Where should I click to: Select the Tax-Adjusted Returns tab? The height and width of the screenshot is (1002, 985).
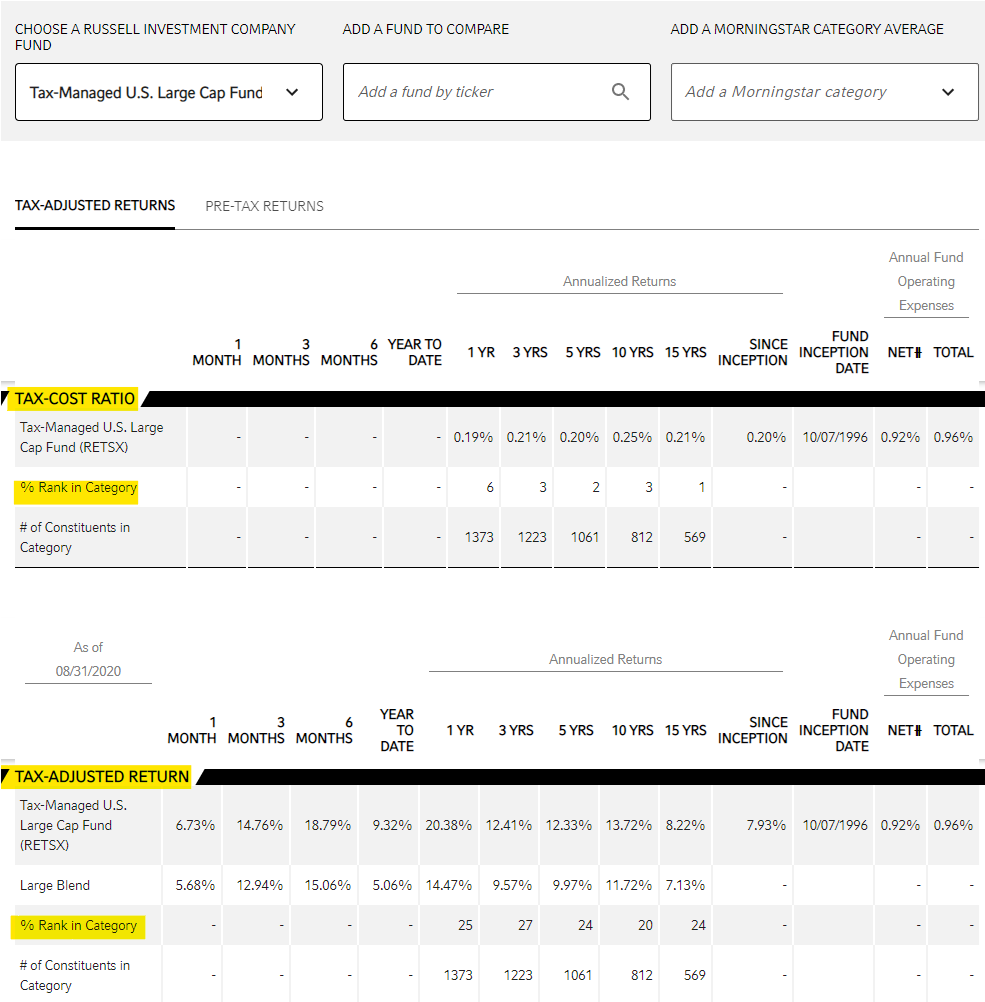coord(95,205)
